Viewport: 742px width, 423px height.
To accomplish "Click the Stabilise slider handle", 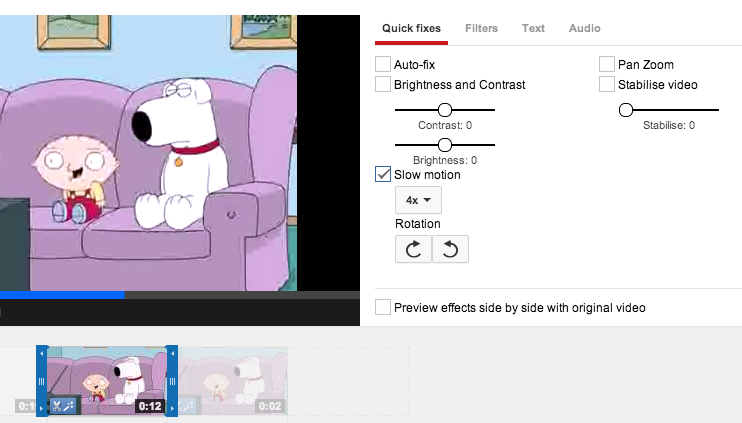I will click(x=626, y=110).
